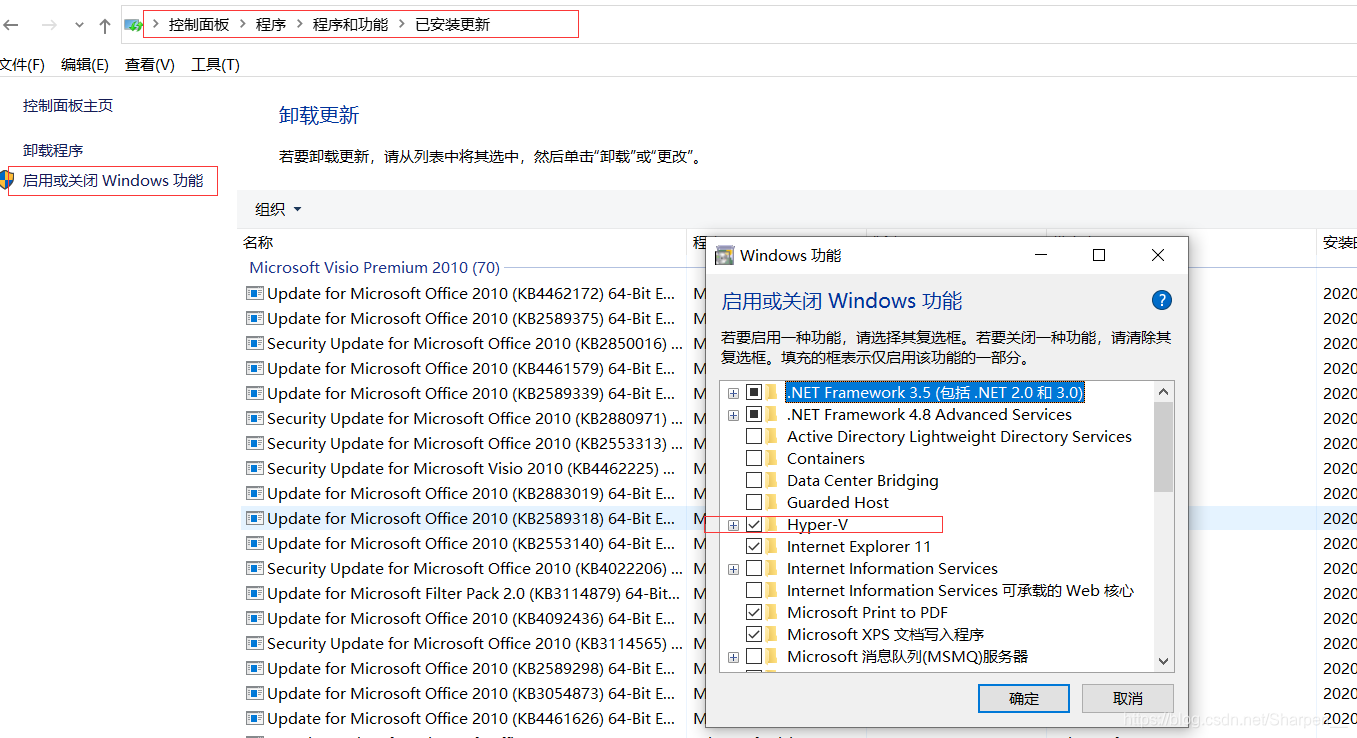1357x738 pixels.
Task: Click feature list scroll down arrow
Action: point(1163,661)
